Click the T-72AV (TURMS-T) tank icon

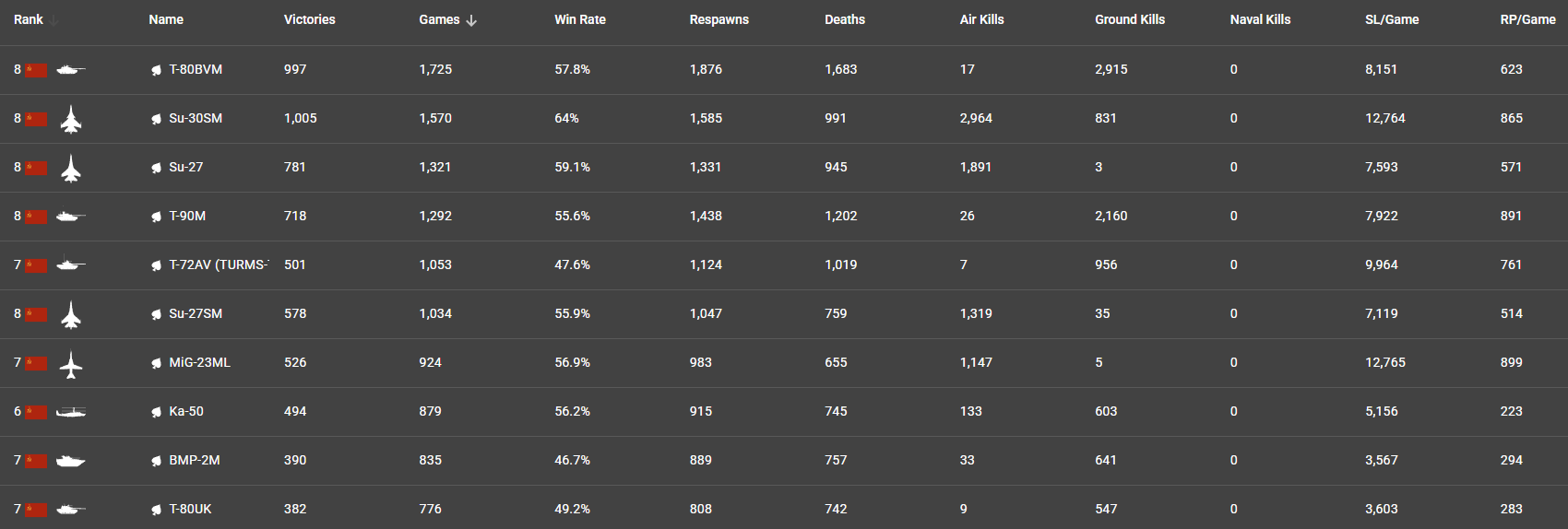(70, 264)
